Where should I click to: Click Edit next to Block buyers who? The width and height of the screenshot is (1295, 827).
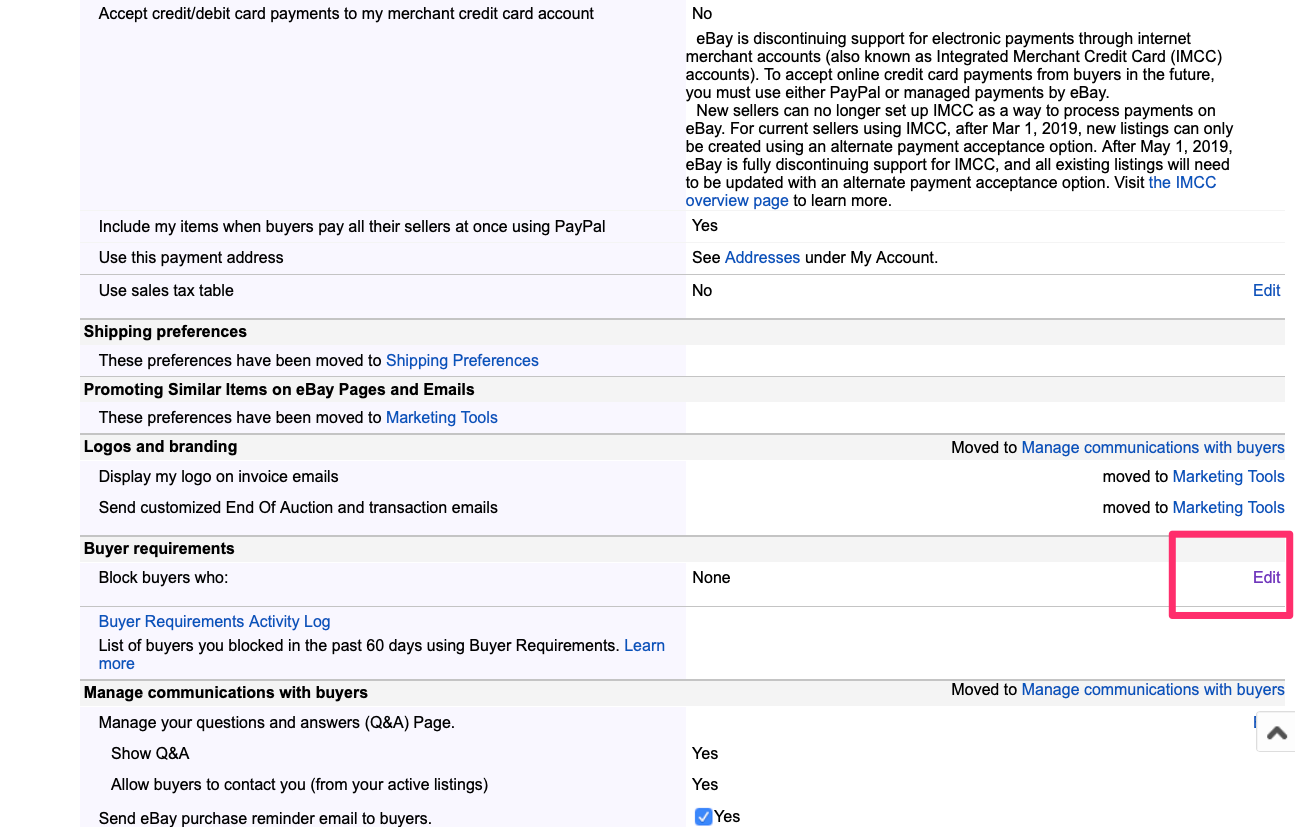pyautogui.click(x=1266, y=577)
